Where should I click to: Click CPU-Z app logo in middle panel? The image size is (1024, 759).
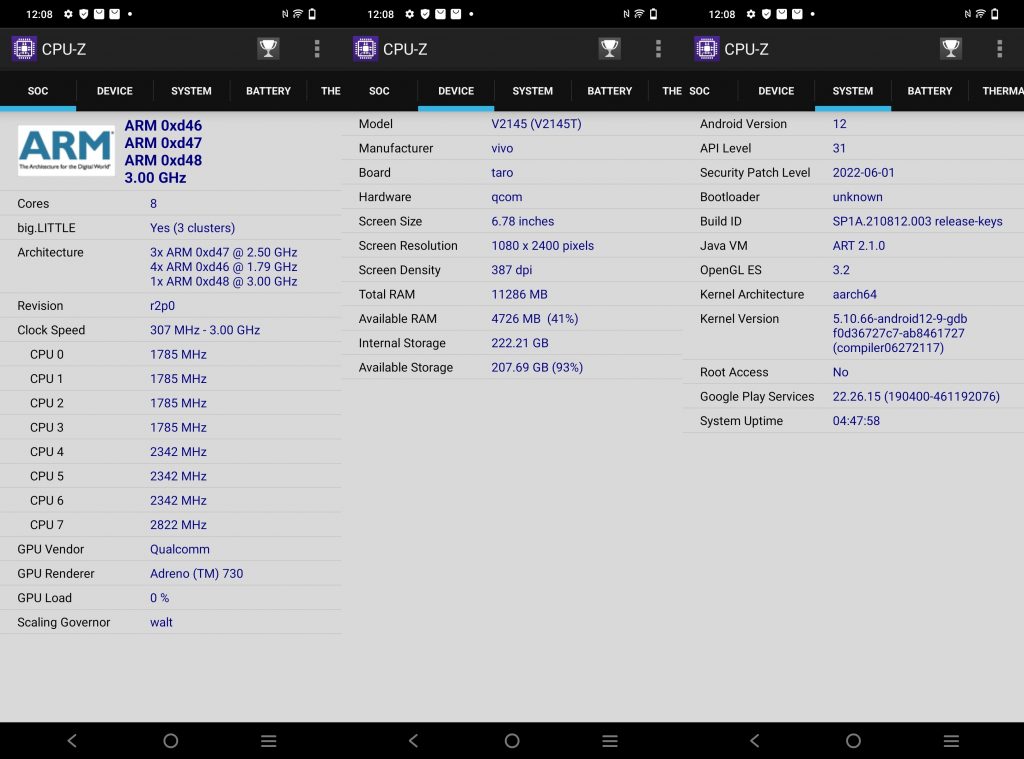point(366,49)
